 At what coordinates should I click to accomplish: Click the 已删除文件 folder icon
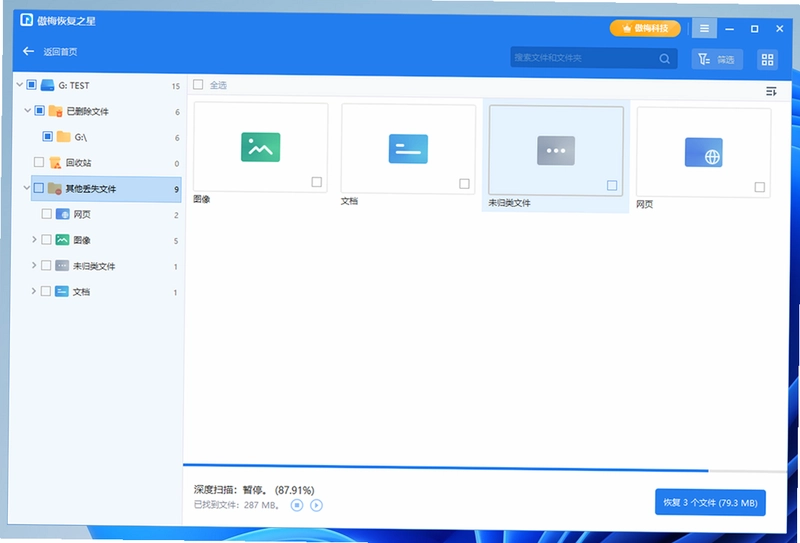pyautogui.click(x=55, y=111)
